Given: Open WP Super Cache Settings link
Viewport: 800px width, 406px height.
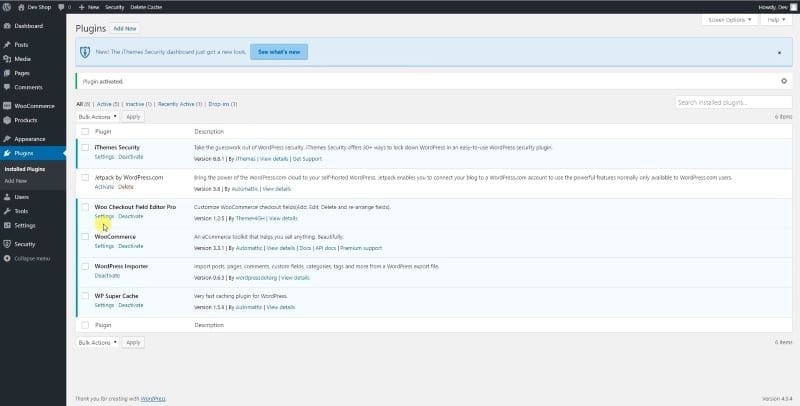Looking at the screenshot, I should (x=104, y=305).
